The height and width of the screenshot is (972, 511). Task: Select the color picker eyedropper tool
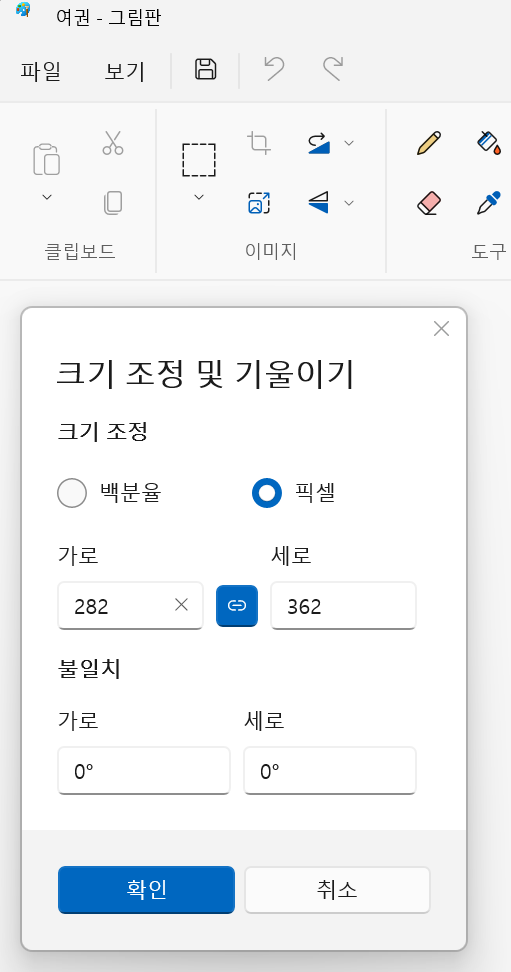(x=489, y=203)
